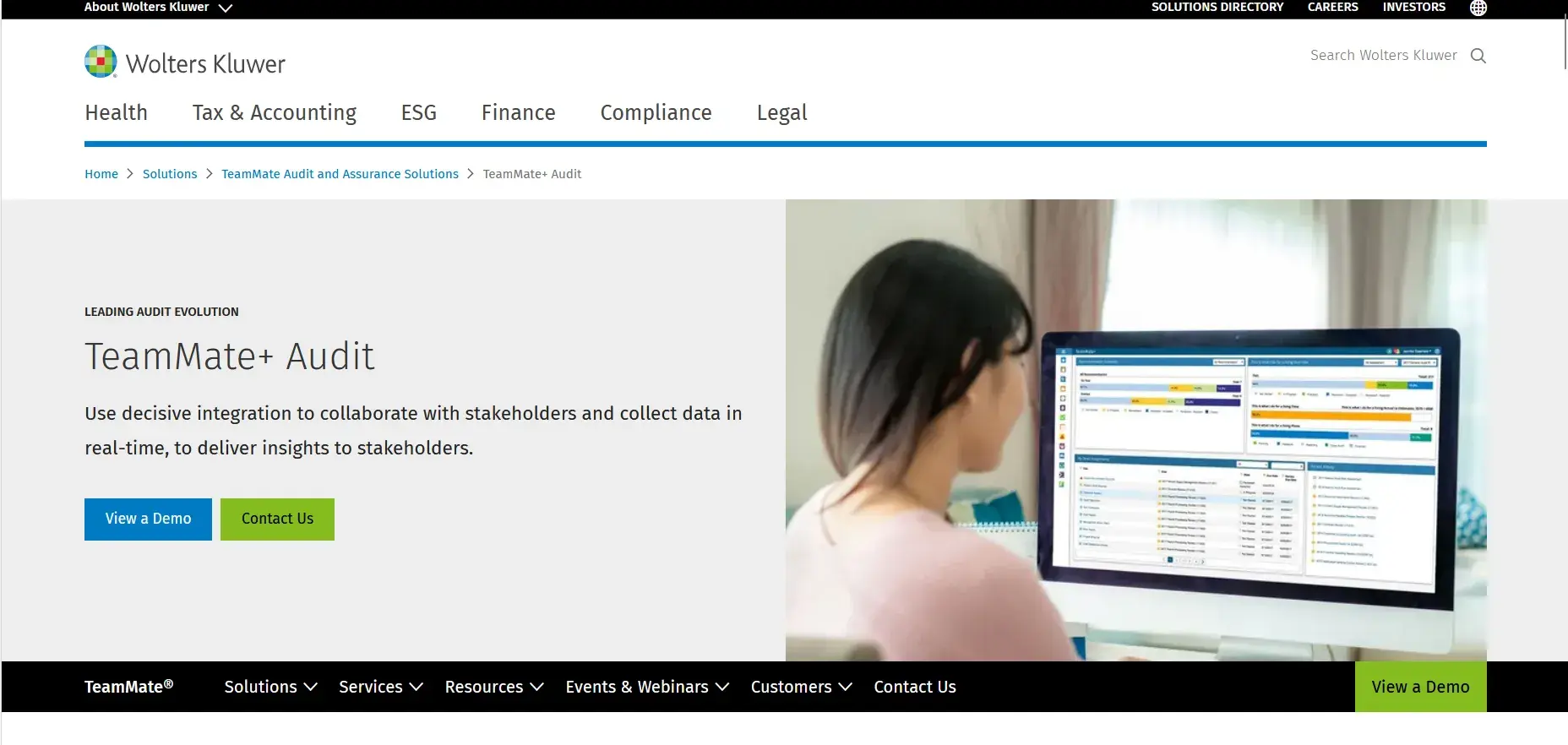Open the ESG menu
The image size is (1568, 745).
419,112
